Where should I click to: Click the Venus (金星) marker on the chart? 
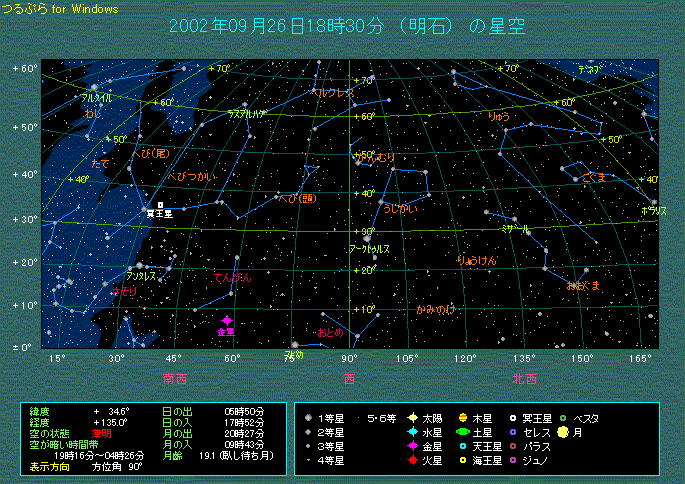click(x=226, y=321)
